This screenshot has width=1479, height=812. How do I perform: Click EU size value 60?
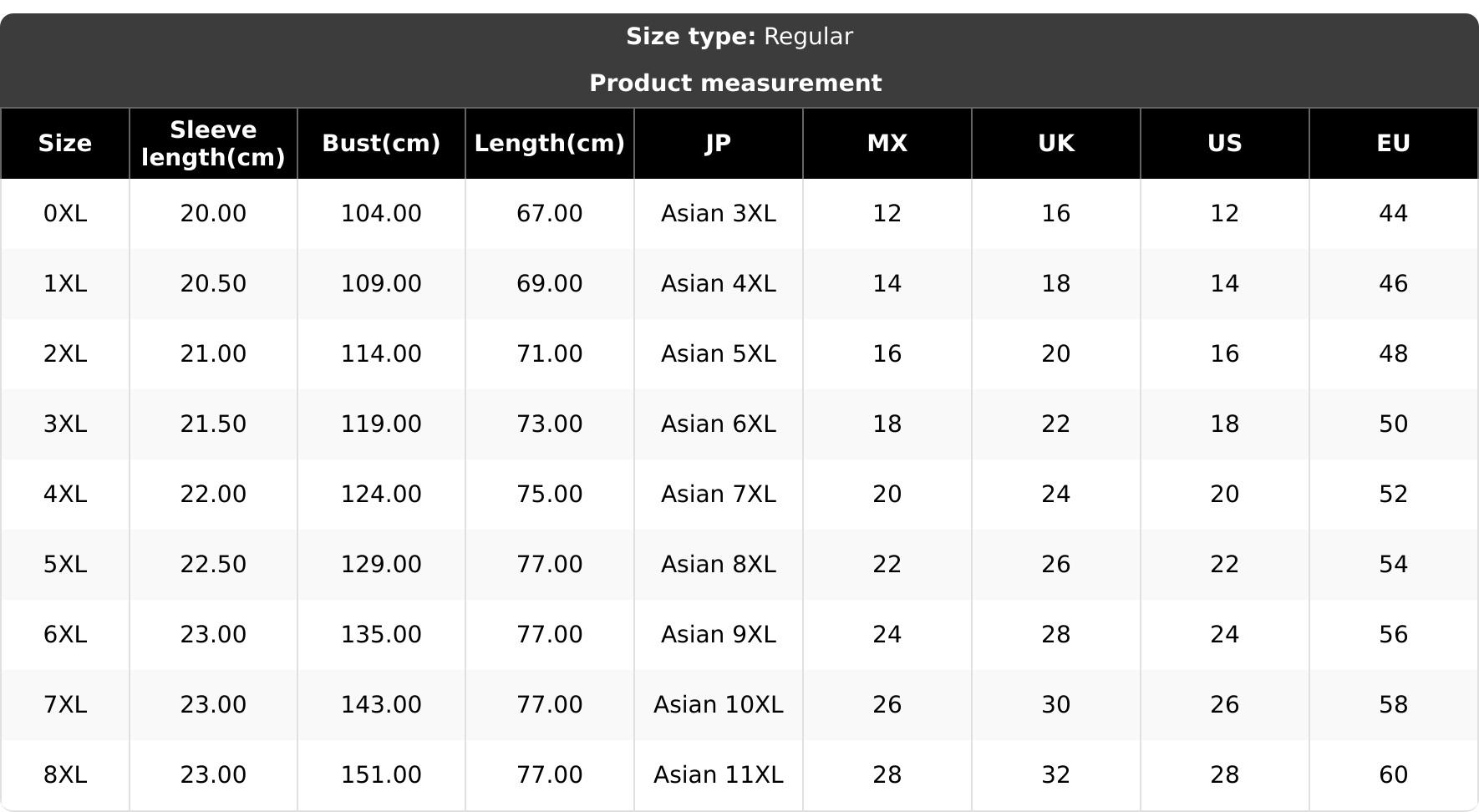tap(1393, 775)
